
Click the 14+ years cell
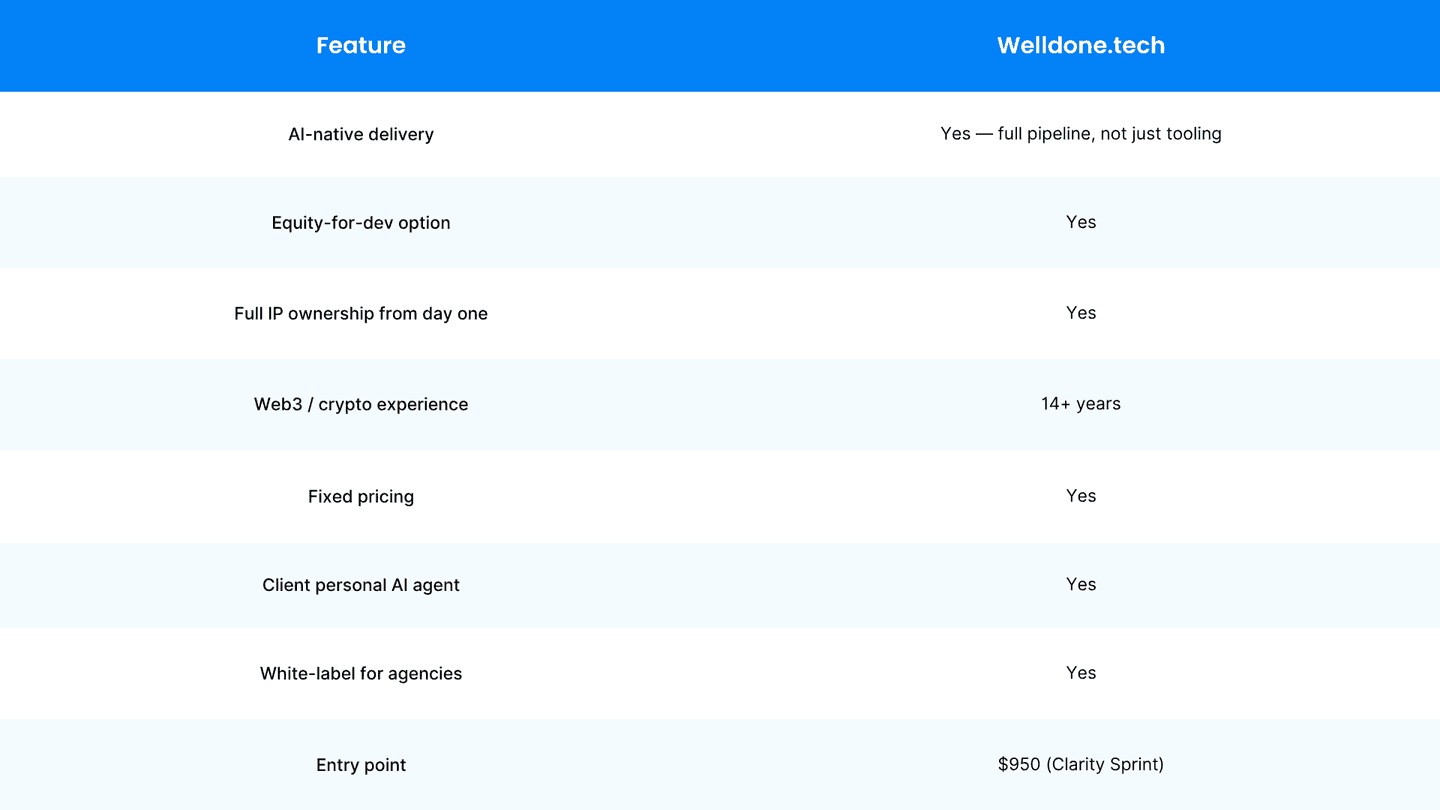pyautogui.click(x=1081, y=404)
